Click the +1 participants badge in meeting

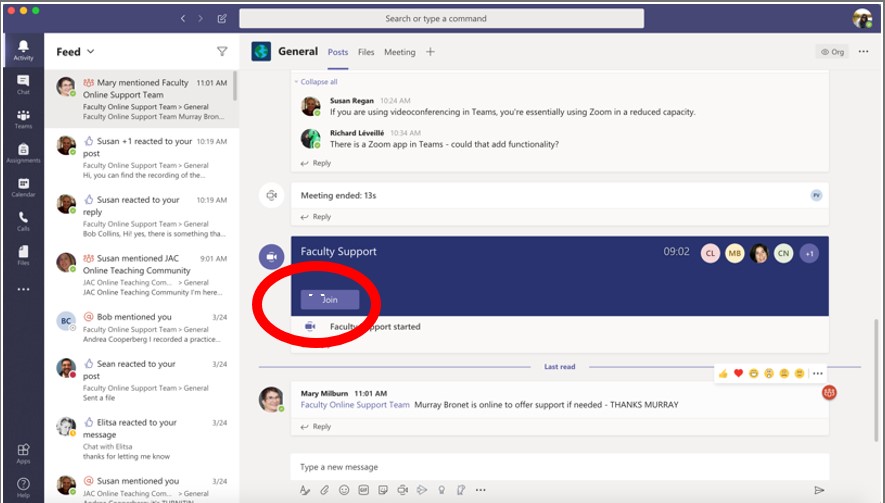(809, 253)
